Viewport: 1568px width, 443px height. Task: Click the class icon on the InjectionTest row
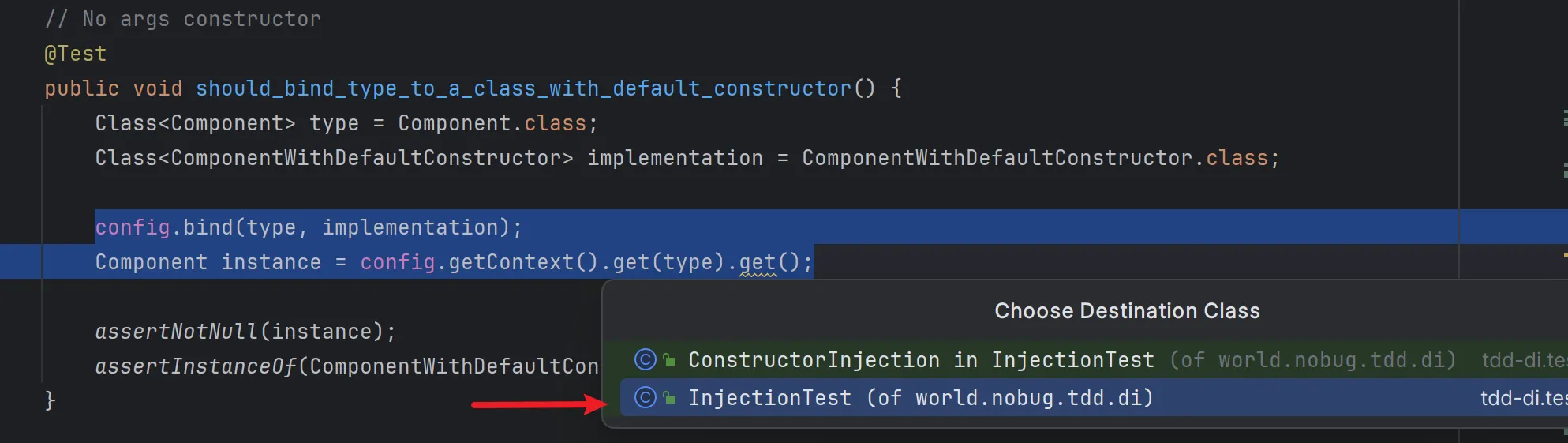click(646, 398)
